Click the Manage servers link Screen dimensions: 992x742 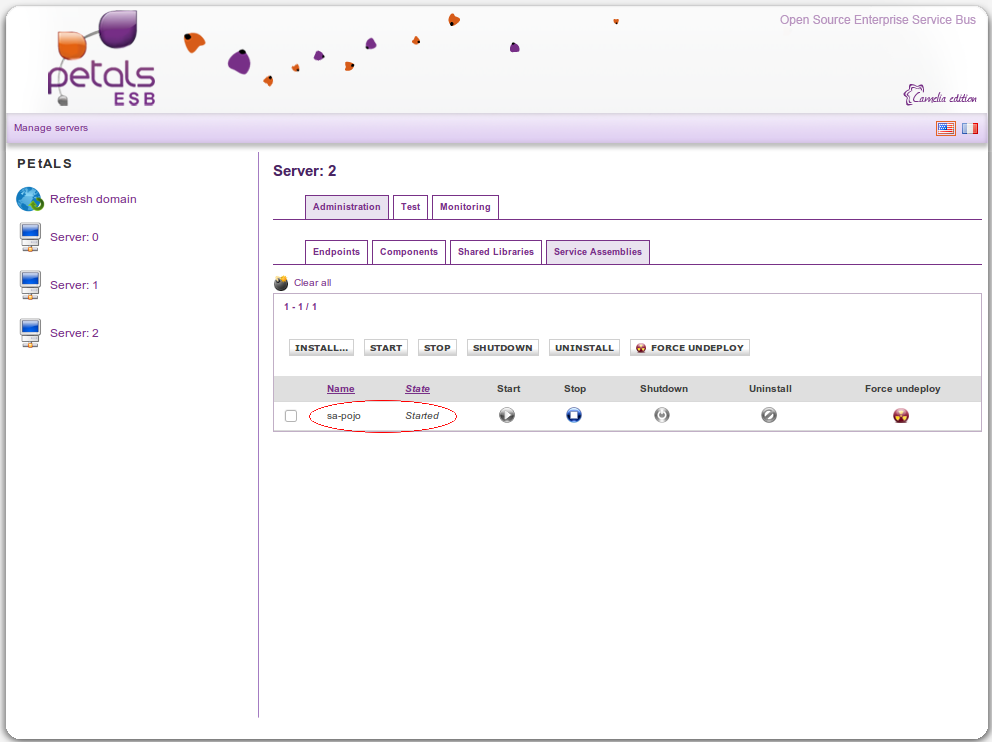tap(51, 128)
